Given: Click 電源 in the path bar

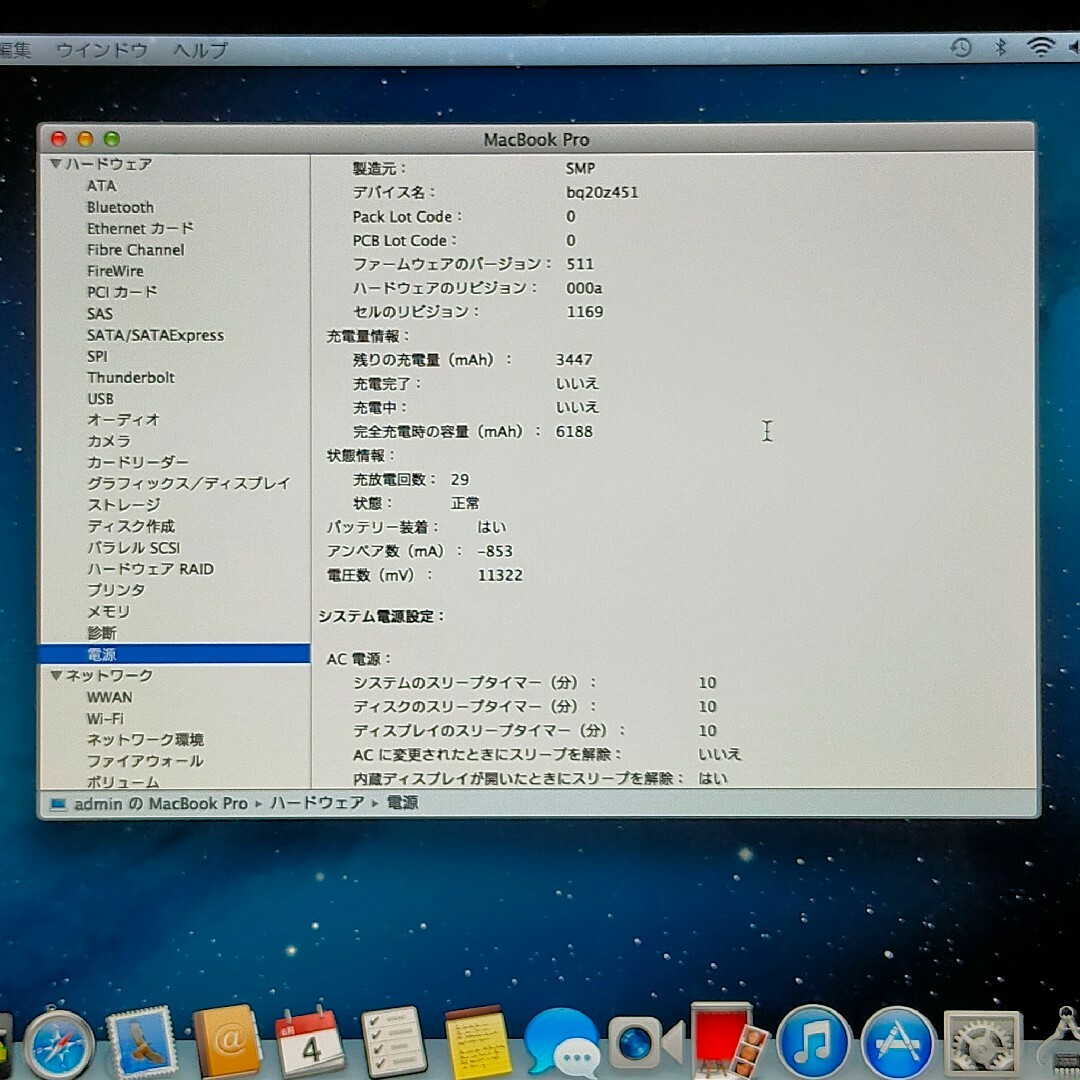Looking at the screenshot, I should pos(402,803).
